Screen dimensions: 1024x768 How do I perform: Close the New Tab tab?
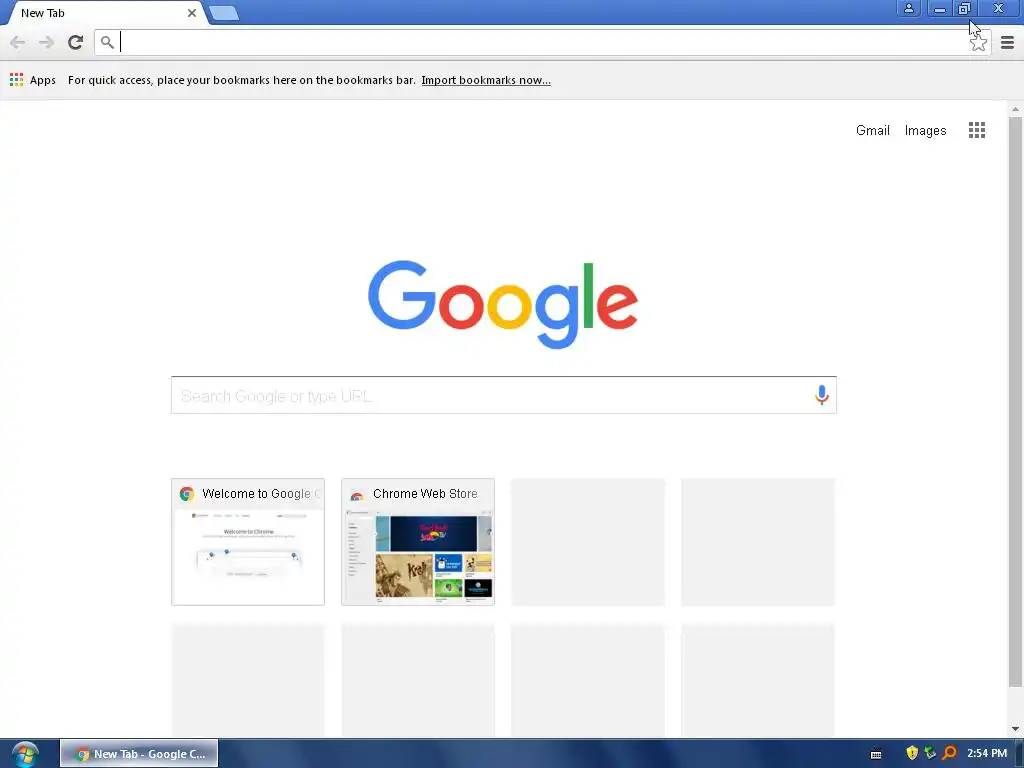191,13
